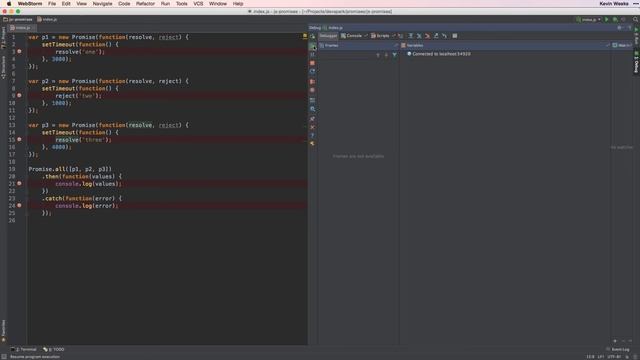This screenshot has height=360, width=640.
Task: Toggle breakpoint on line 9
Action: (x=19, y=96)
